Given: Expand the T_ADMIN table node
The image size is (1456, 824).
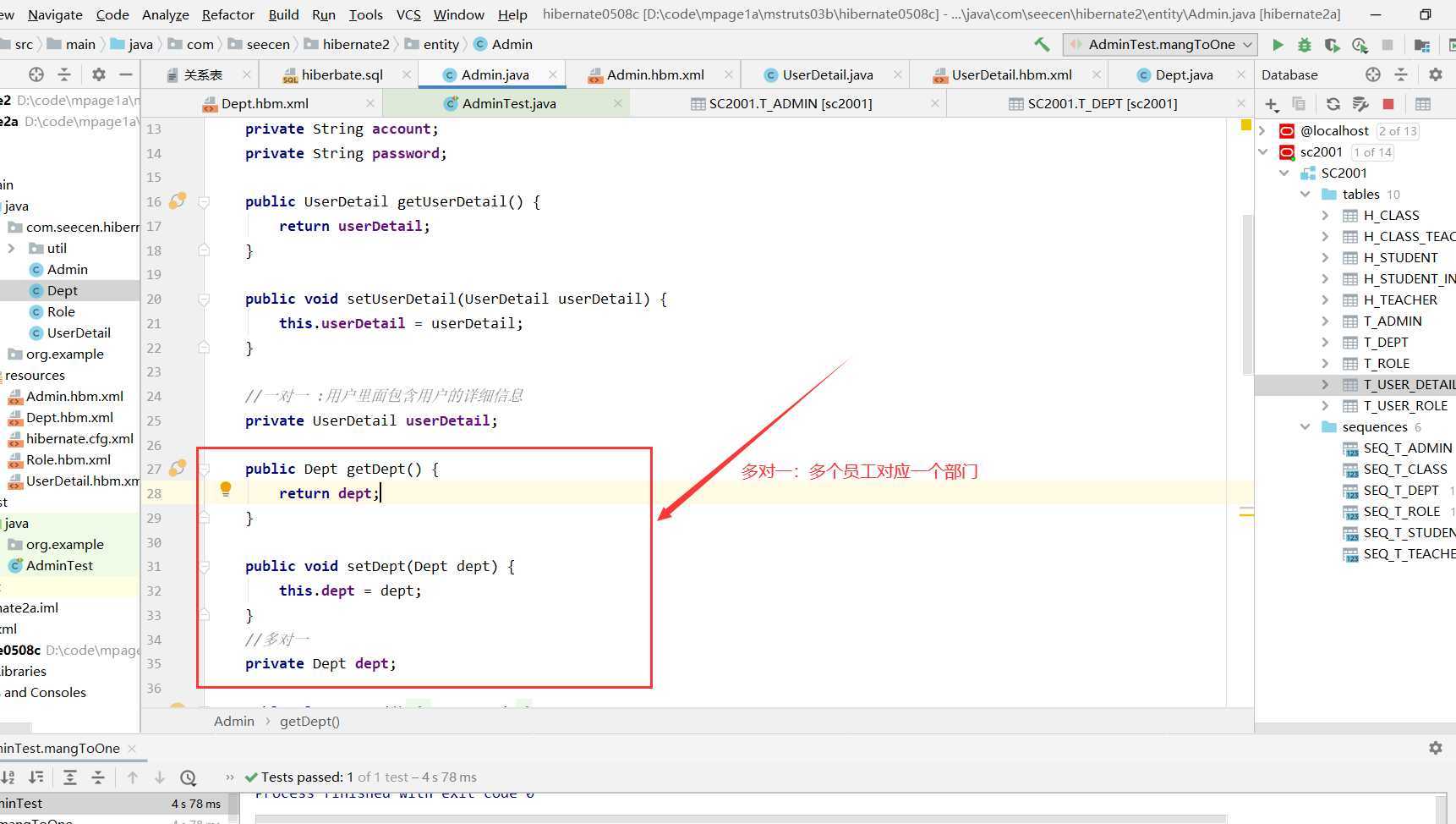Looking at the screenshot, I should point(1325,321).
